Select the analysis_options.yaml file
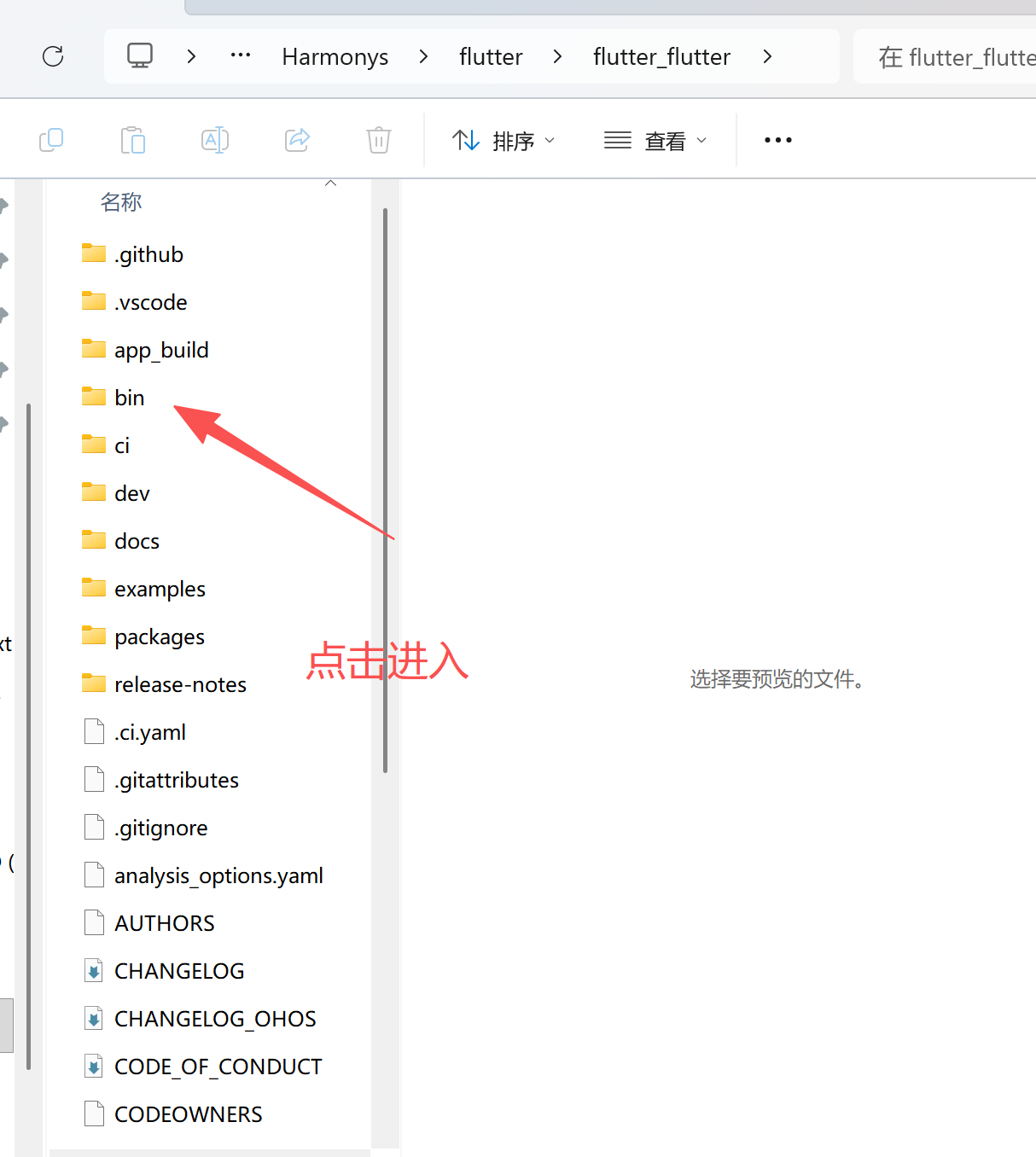Screen dimensions: 1036x1157 click(x=218, y=875)
